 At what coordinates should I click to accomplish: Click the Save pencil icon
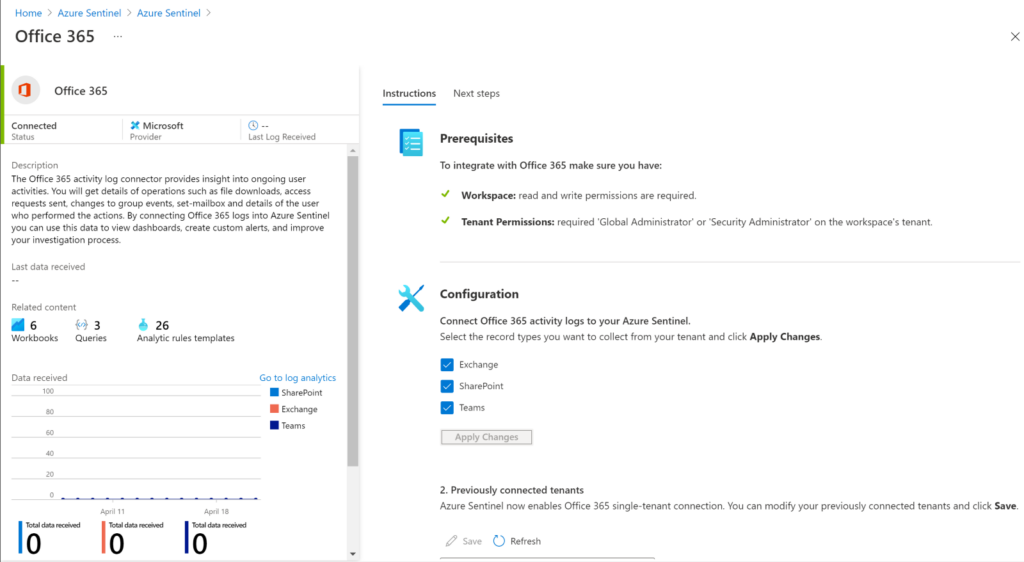pos(451,541)
